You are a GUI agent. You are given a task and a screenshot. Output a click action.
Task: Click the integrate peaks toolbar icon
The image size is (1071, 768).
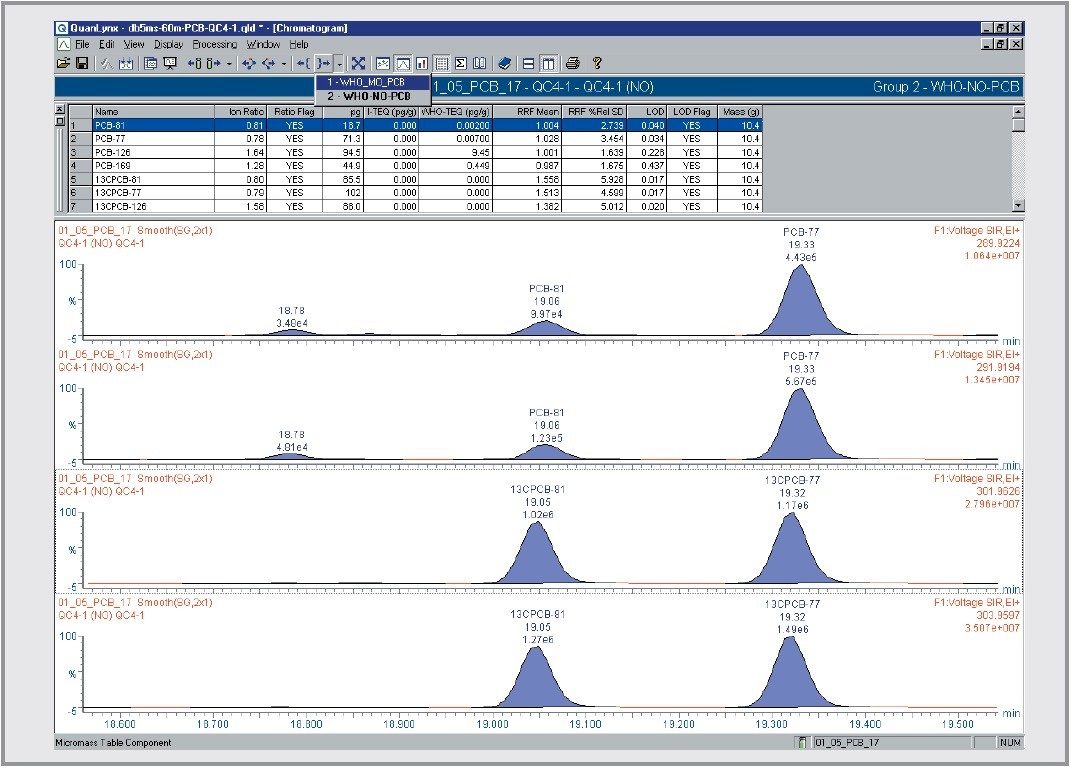(x=107, y=64)
